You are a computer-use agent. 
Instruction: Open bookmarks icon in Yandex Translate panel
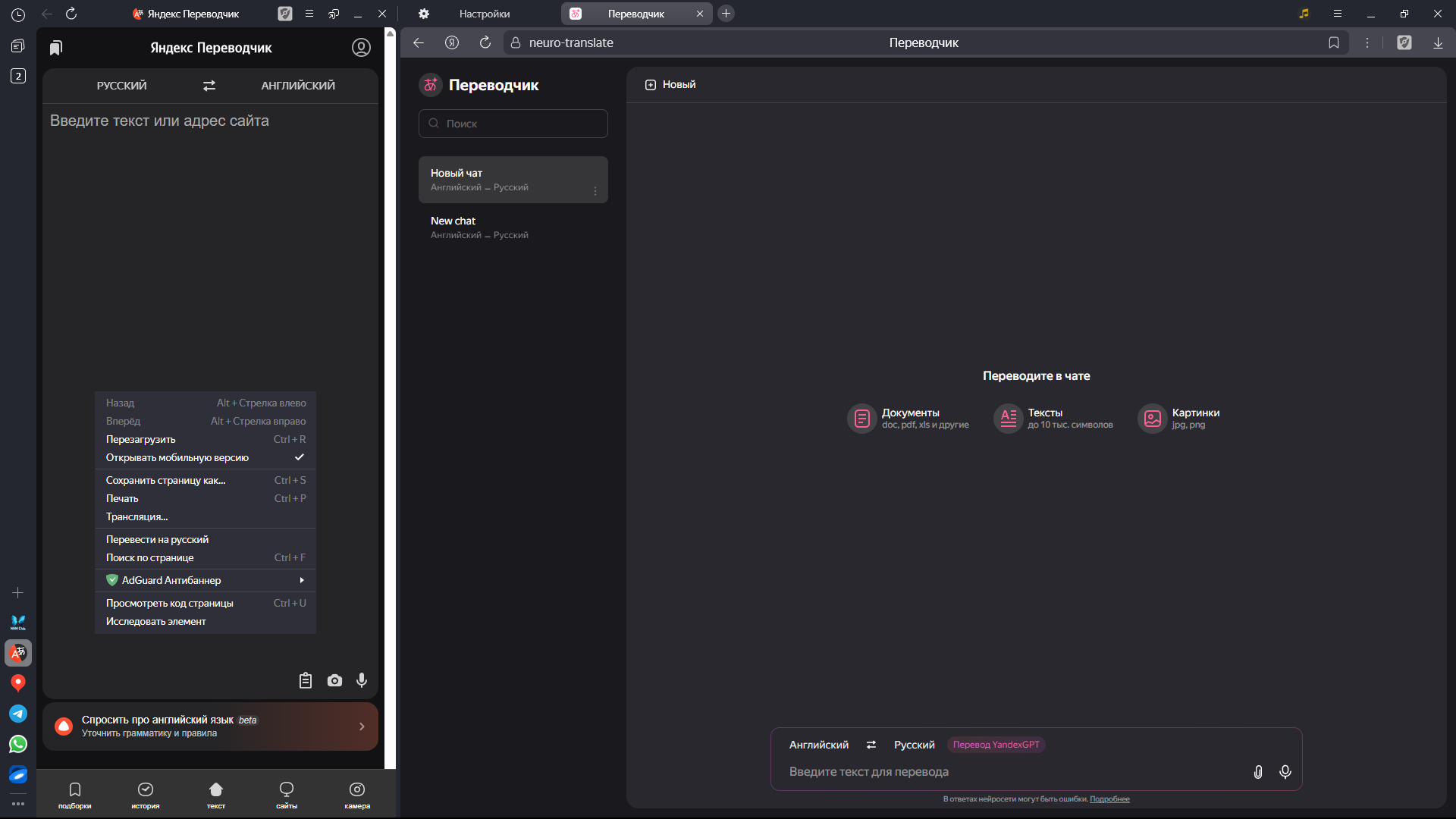56,48
